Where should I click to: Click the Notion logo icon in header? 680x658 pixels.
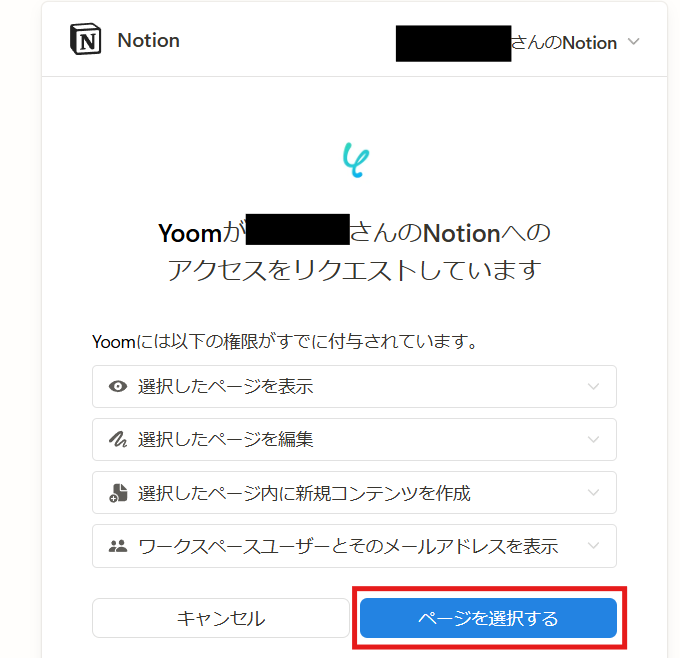(86, 41)
